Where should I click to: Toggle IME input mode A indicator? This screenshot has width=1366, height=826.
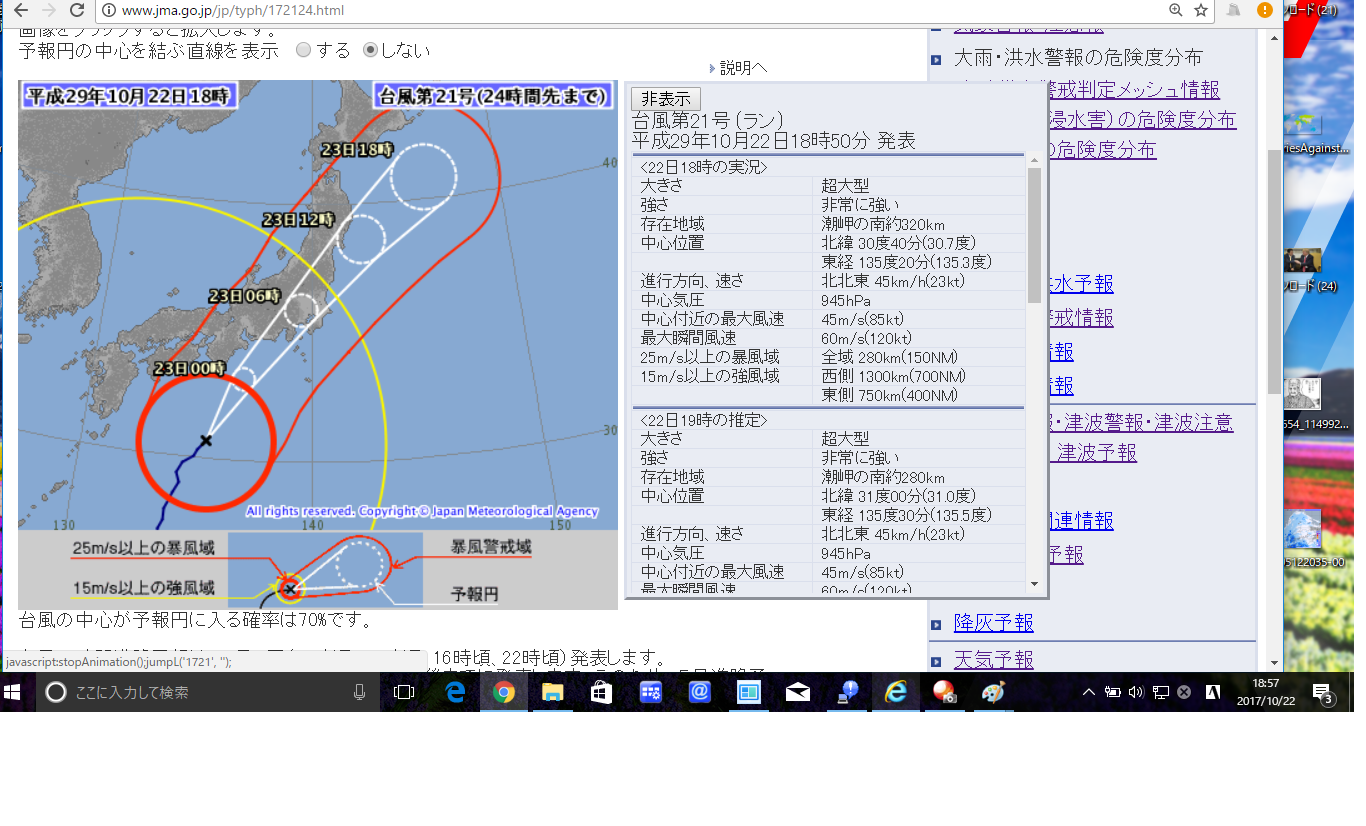pyautogui.click(x=1213, y=692)
